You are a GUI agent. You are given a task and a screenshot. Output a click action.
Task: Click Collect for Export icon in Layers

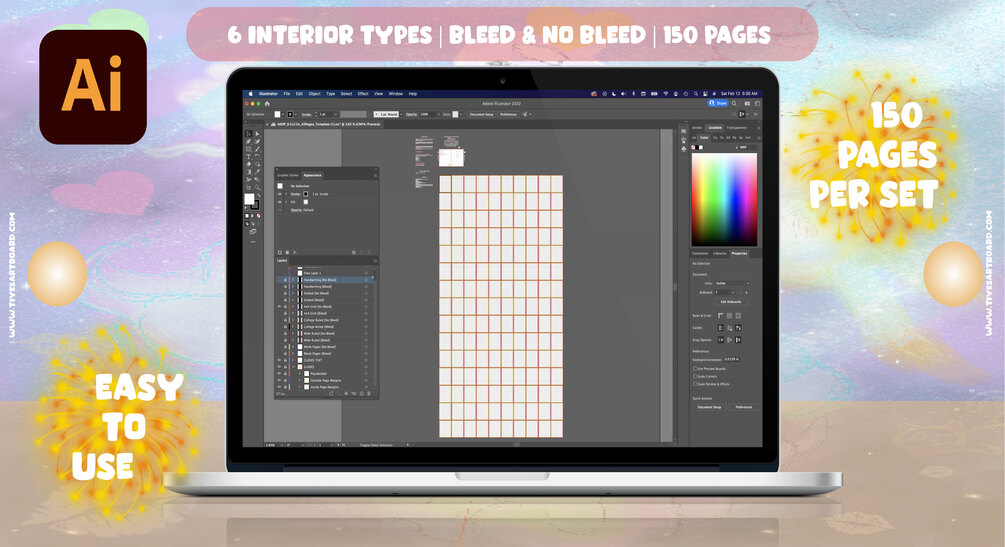pos(331,394)
